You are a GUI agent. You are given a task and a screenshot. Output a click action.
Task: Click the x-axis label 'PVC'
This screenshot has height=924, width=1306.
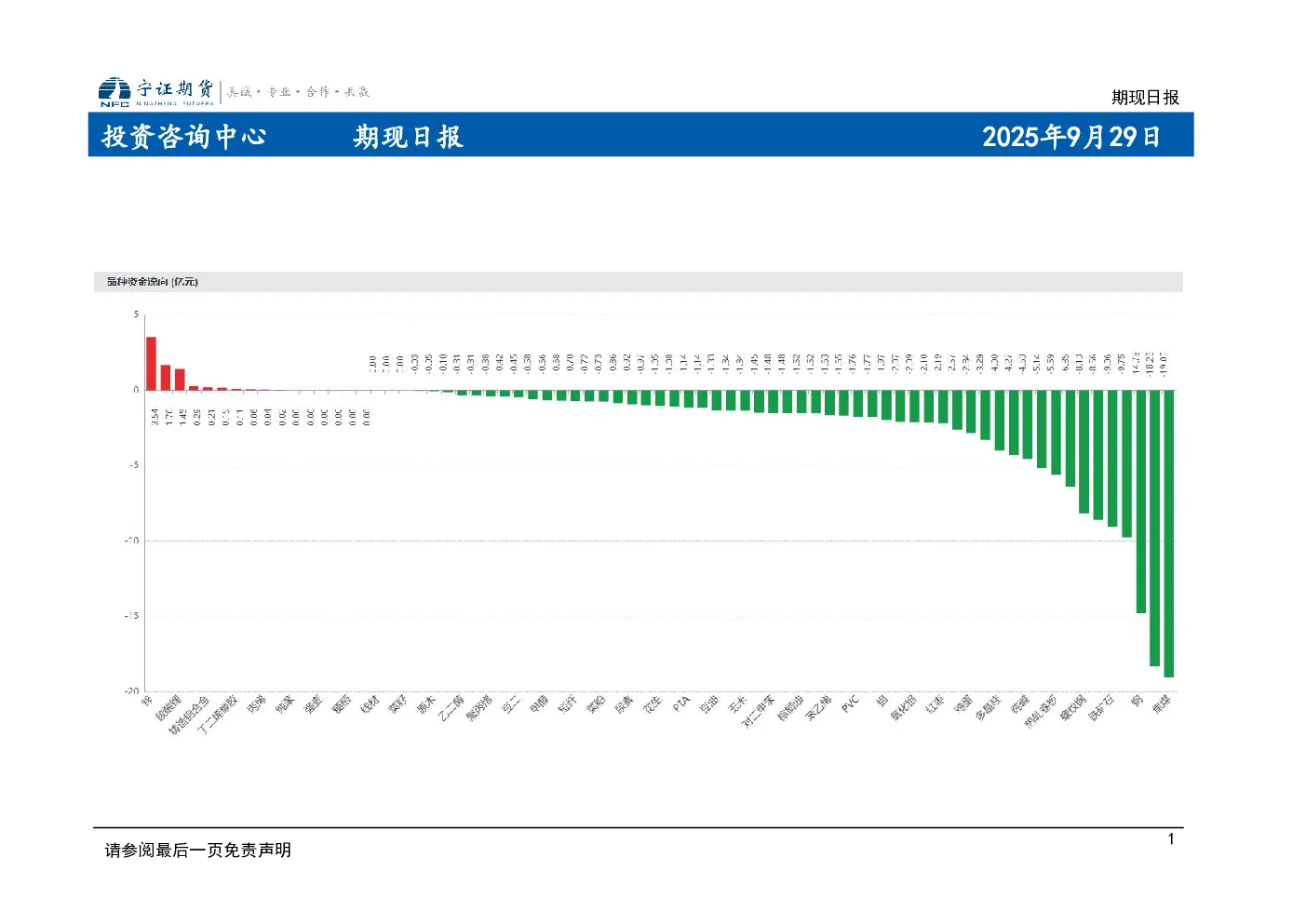click(850, 704)
